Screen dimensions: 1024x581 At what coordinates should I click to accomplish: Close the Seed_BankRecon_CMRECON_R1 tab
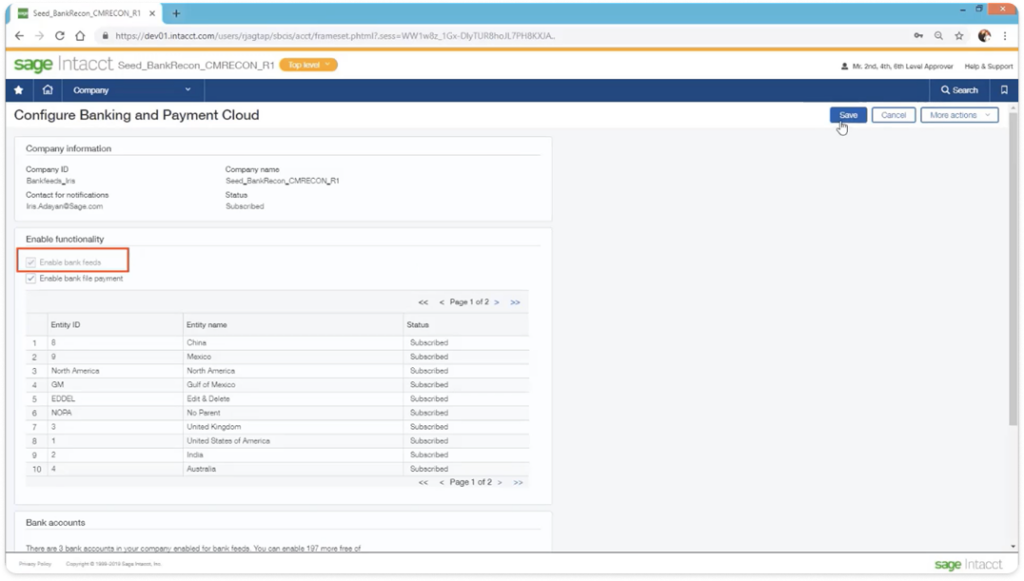pos(152,13)
